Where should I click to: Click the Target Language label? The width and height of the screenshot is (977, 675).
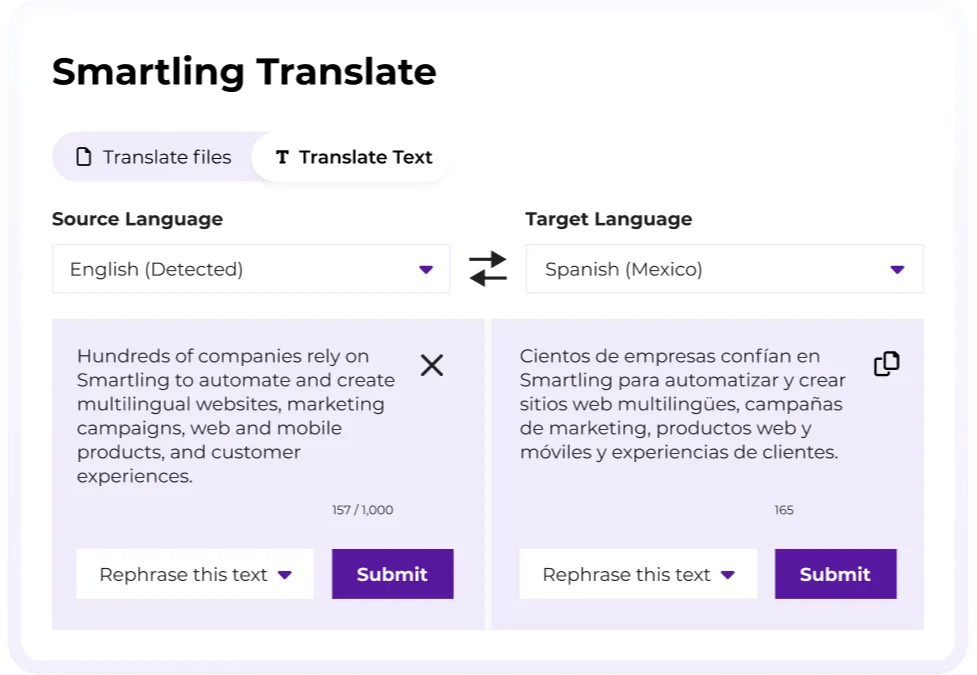coord(609,219)
